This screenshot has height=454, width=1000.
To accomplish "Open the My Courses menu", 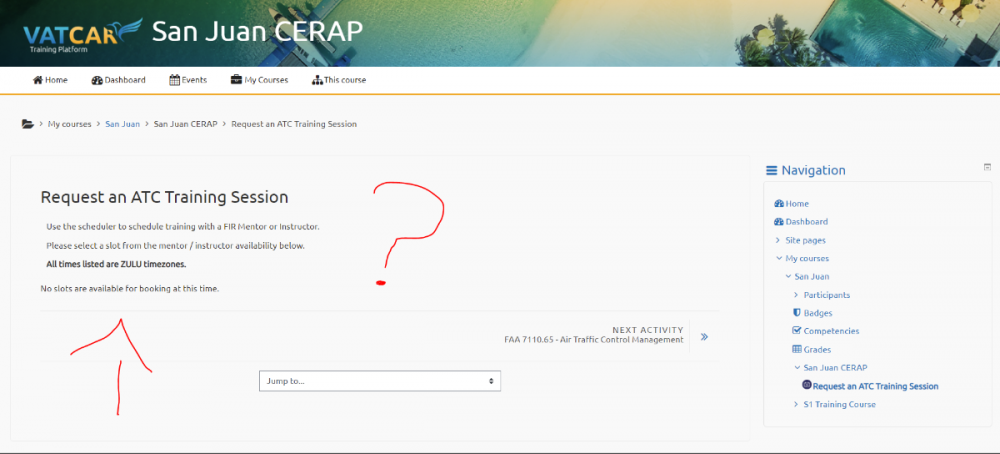I will (259, 80).
